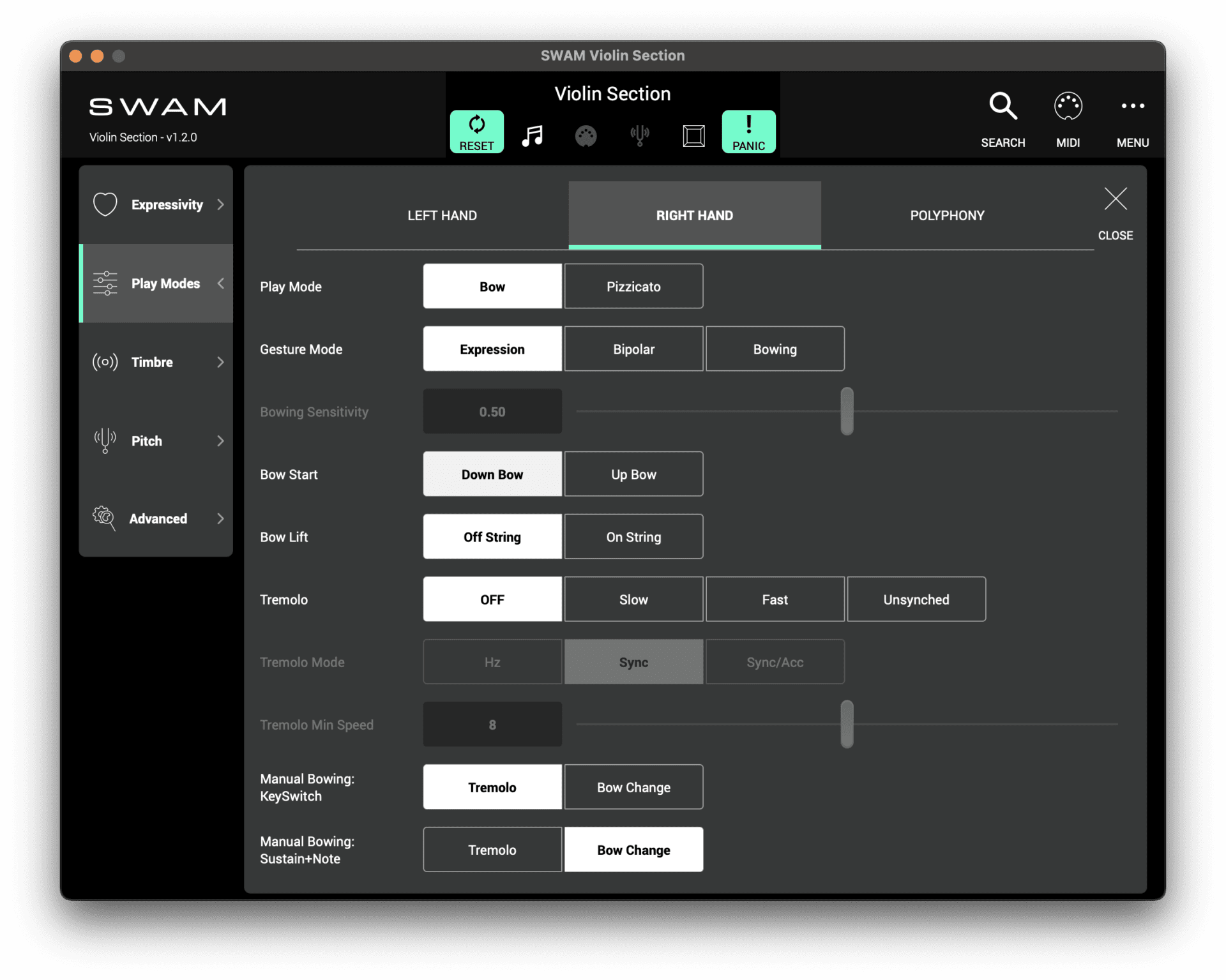Open Search using the magnifier icon
The height and width of the screenshot is (980, 1226).
tap(1002, 106)
